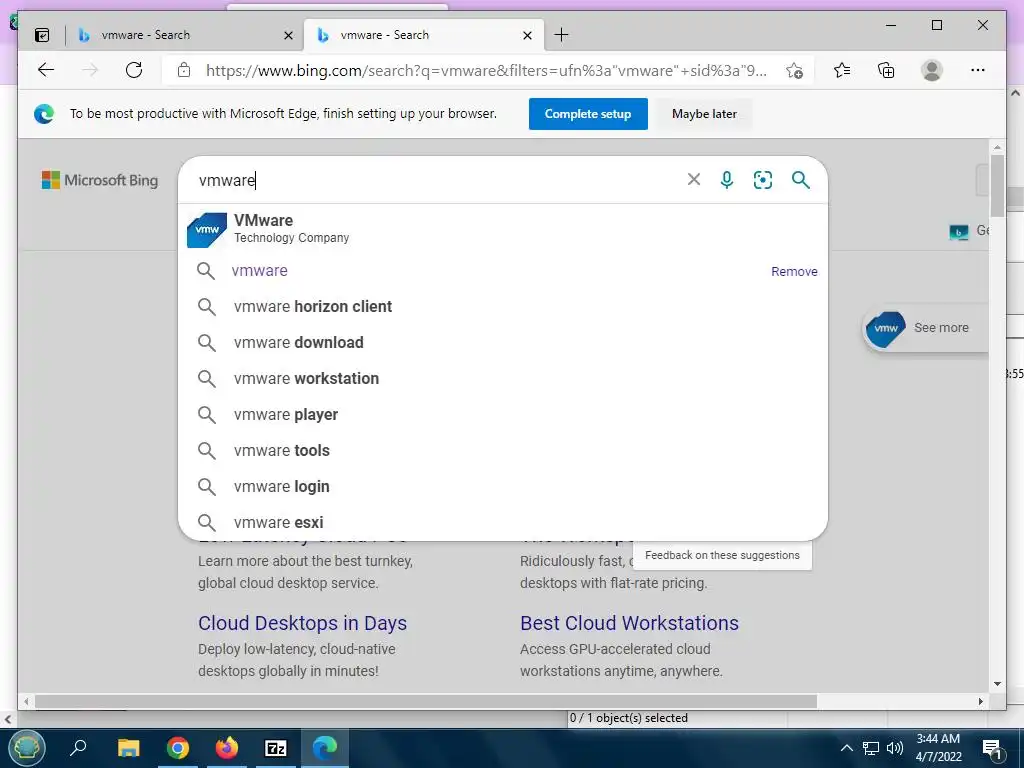The width and height of the screenshot is (1024, 768).
Task: Show hidden tray icons chevron
Action: click(846, 748)
